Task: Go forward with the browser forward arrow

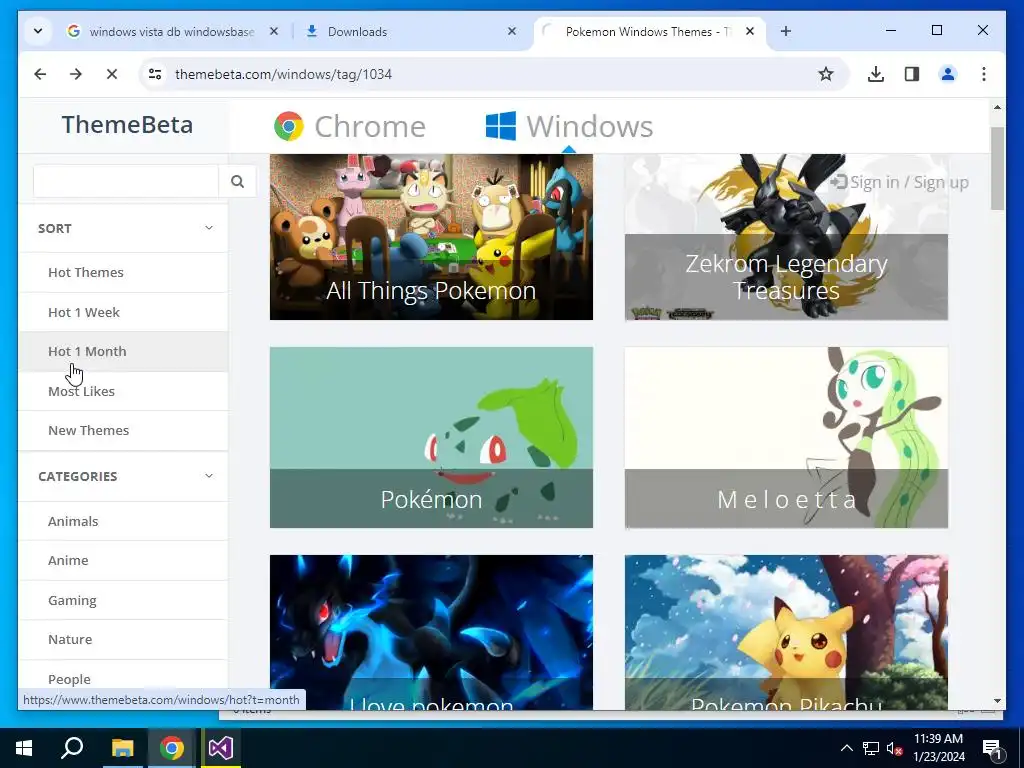Action: (76, 74)
